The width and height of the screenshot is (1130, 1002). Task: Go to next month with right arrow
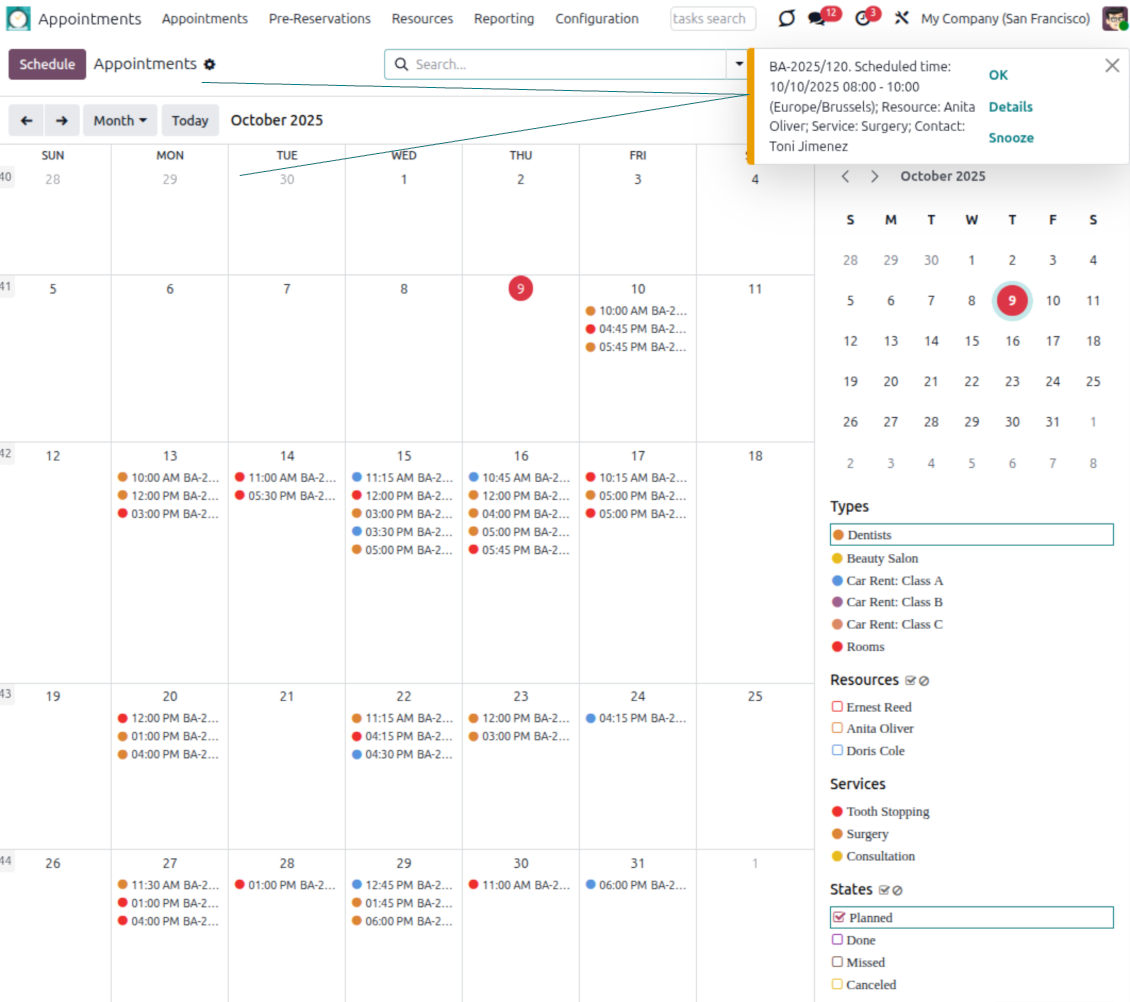62,120
